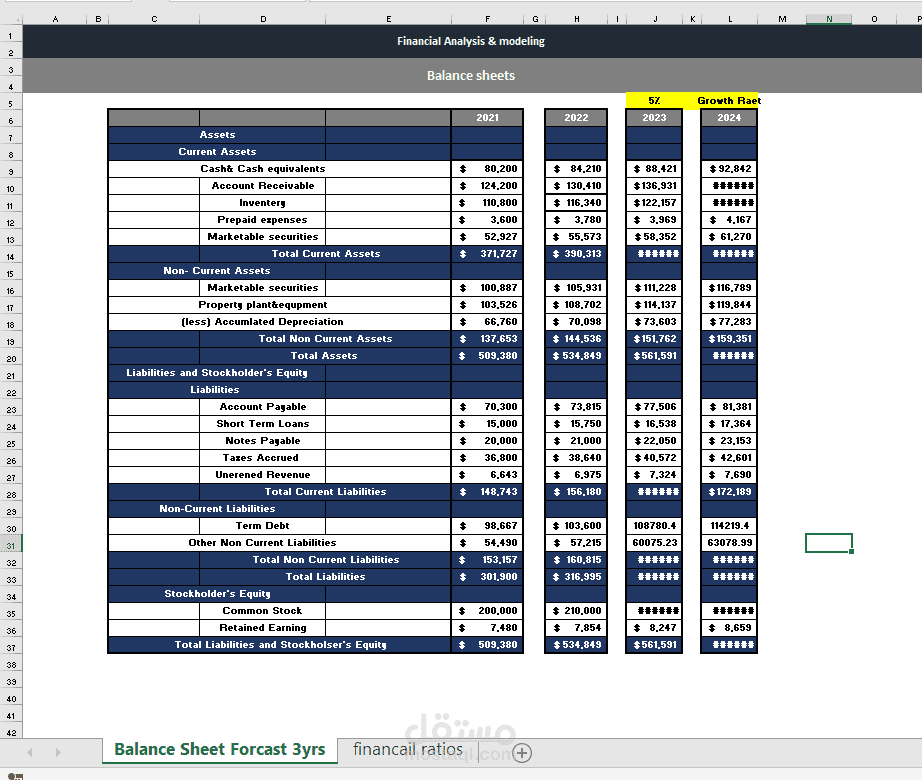Select the 2021 total current assets 371,727
This screenshot has width=922, height=780.
pos(487,254)
